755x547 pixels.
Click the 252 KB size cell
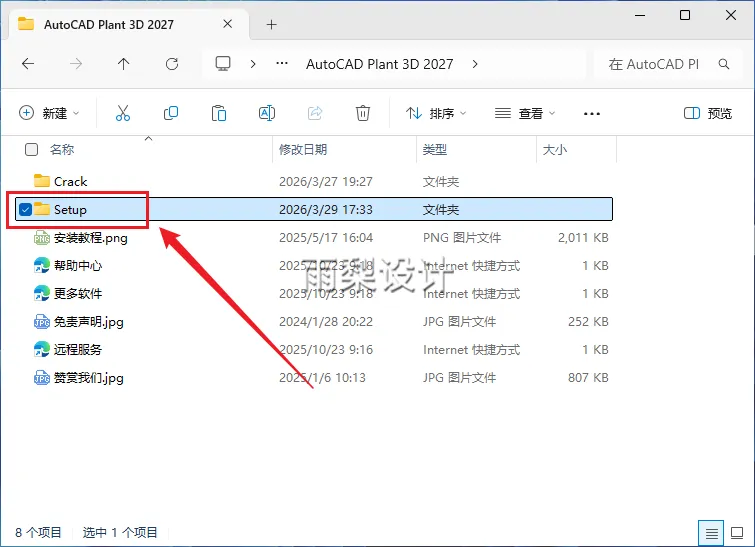(x=588, y=321)
